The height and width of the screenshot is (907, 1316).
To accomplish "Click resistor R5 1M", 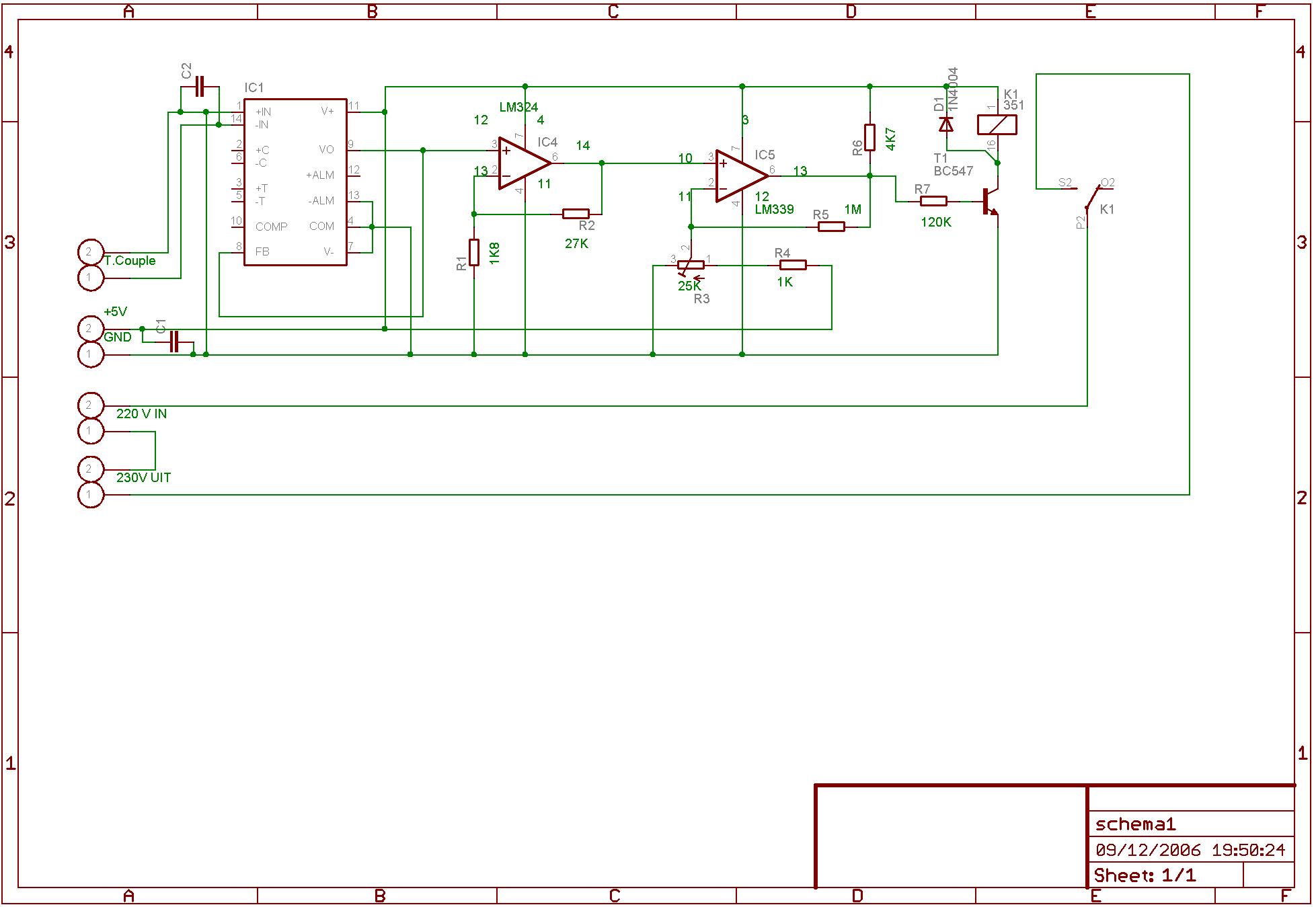I will 831,227.
